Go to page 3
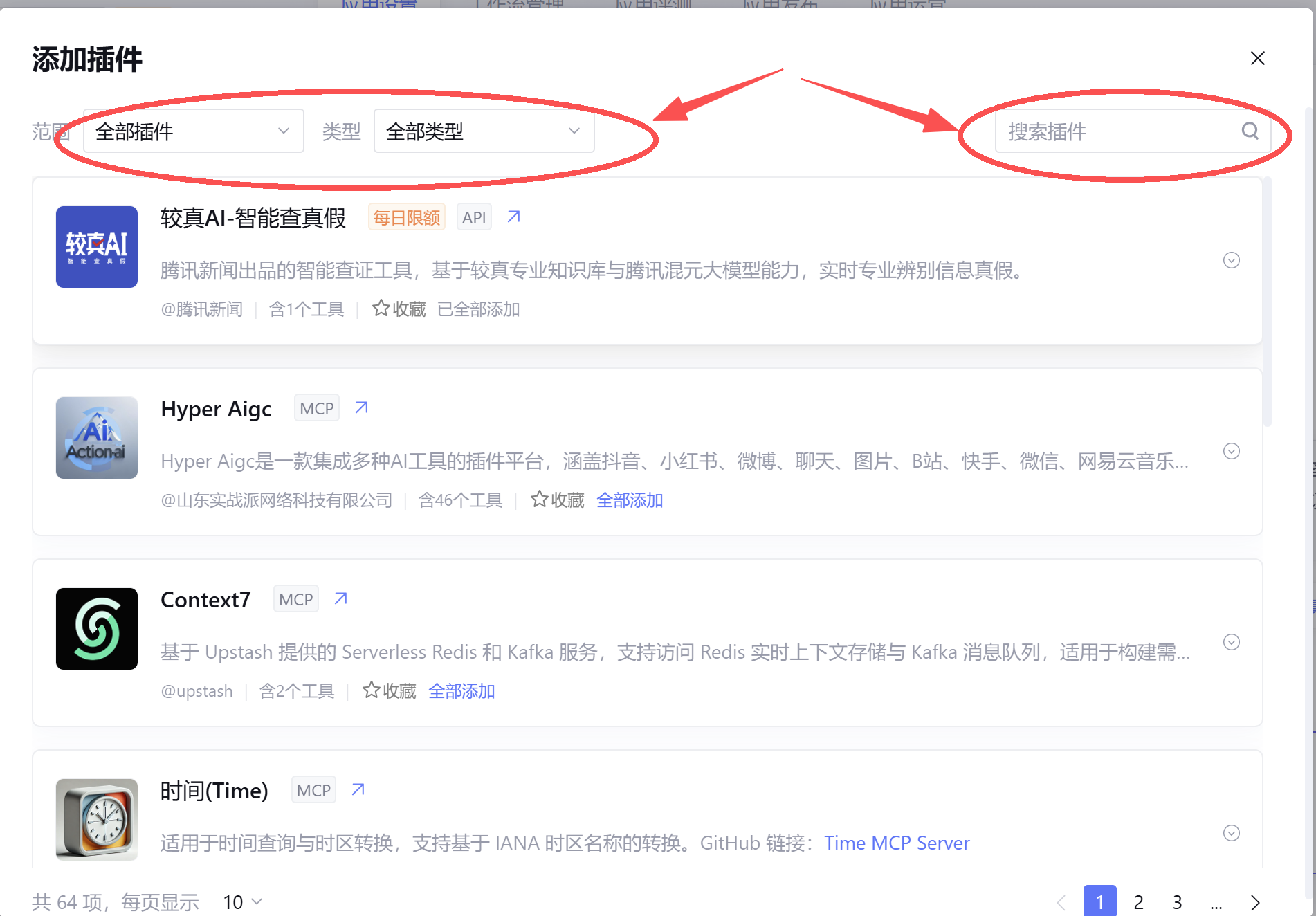 tap(1178, 901)
